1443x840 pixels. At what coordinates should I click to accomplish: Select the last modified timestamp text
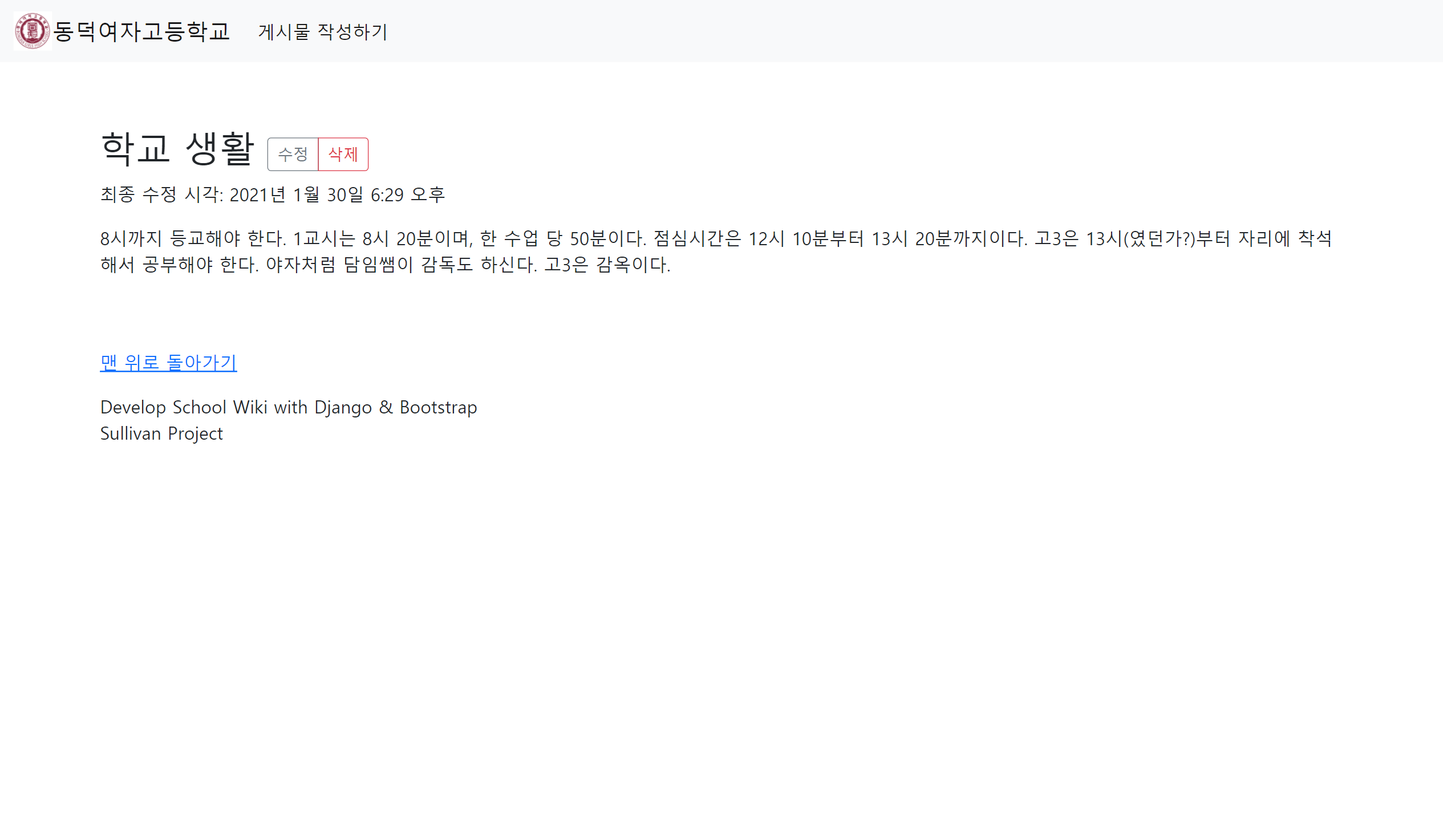273,194
